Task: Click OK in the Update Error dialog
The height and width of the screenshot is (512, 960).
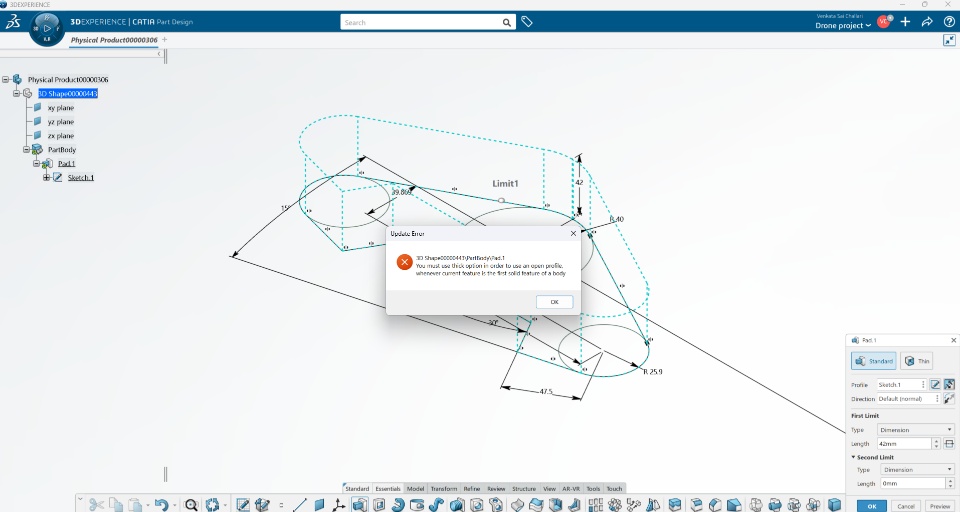Action: 554,302
